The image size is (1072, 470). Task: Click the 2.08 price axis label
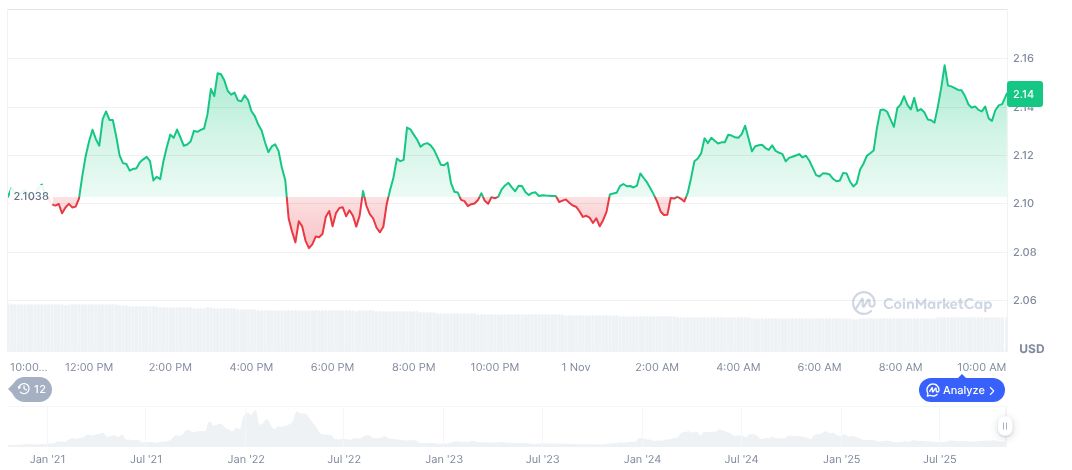click(x=1023, y=252)
